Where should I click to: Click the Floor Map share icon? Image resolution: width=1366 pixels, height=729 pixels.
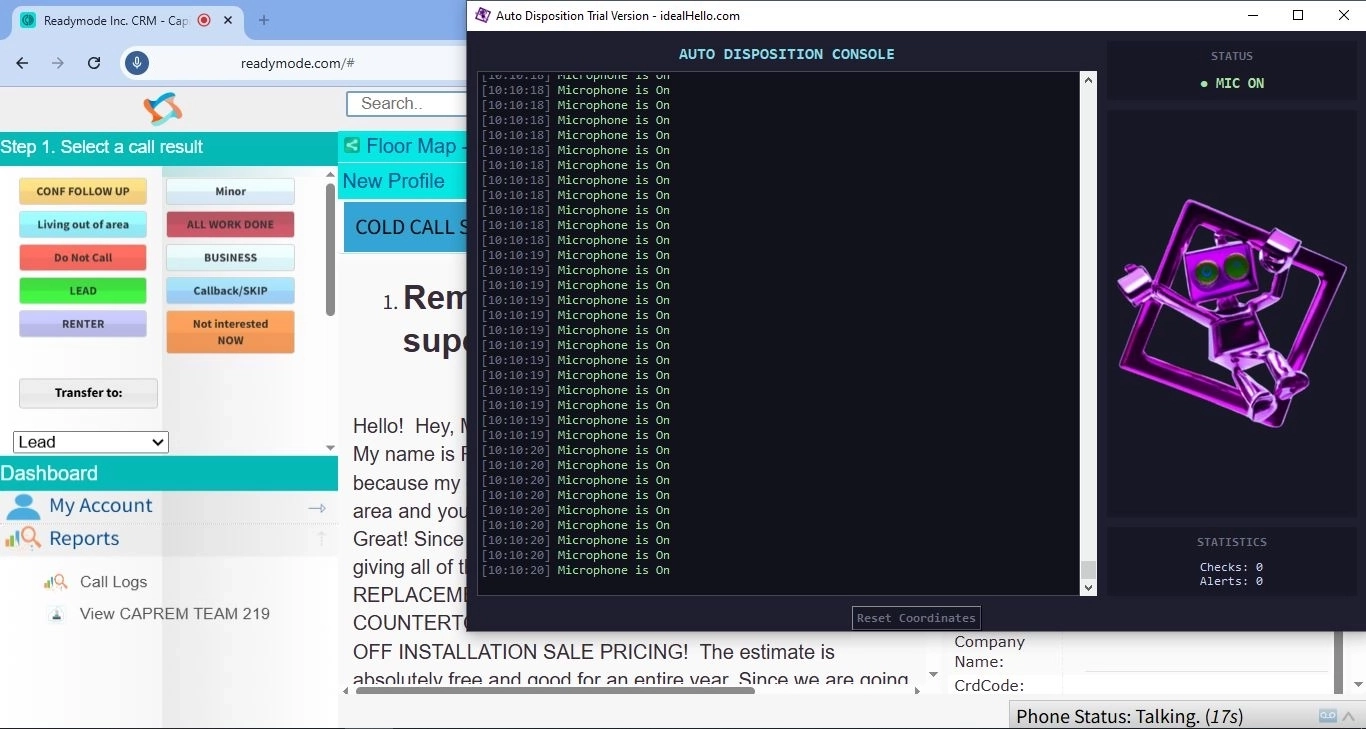[352, 146]
